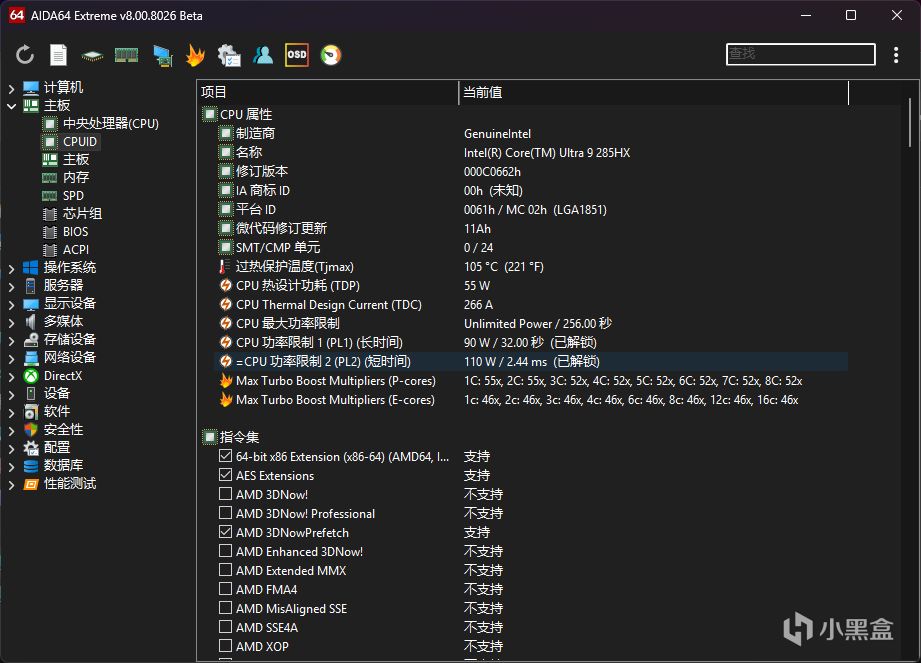Click the 设备 category icon

coord(31,393)
